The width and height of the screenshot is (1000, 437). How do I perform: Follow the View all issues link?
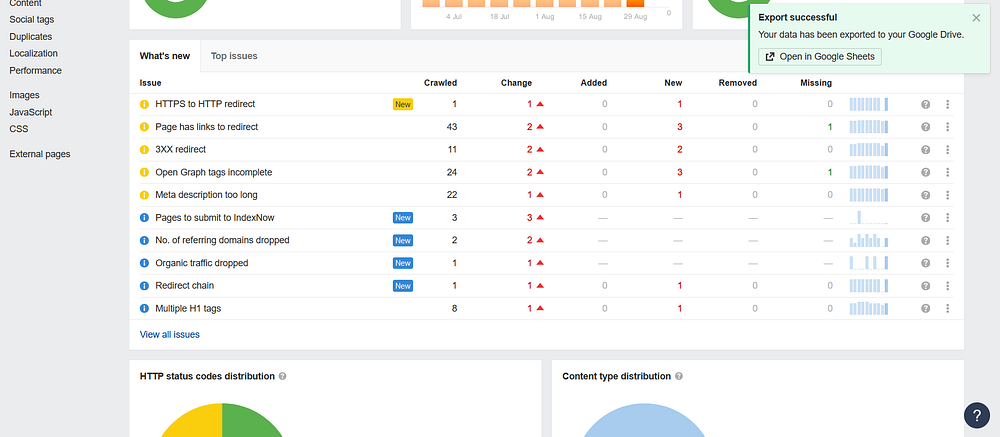point(170,334)
